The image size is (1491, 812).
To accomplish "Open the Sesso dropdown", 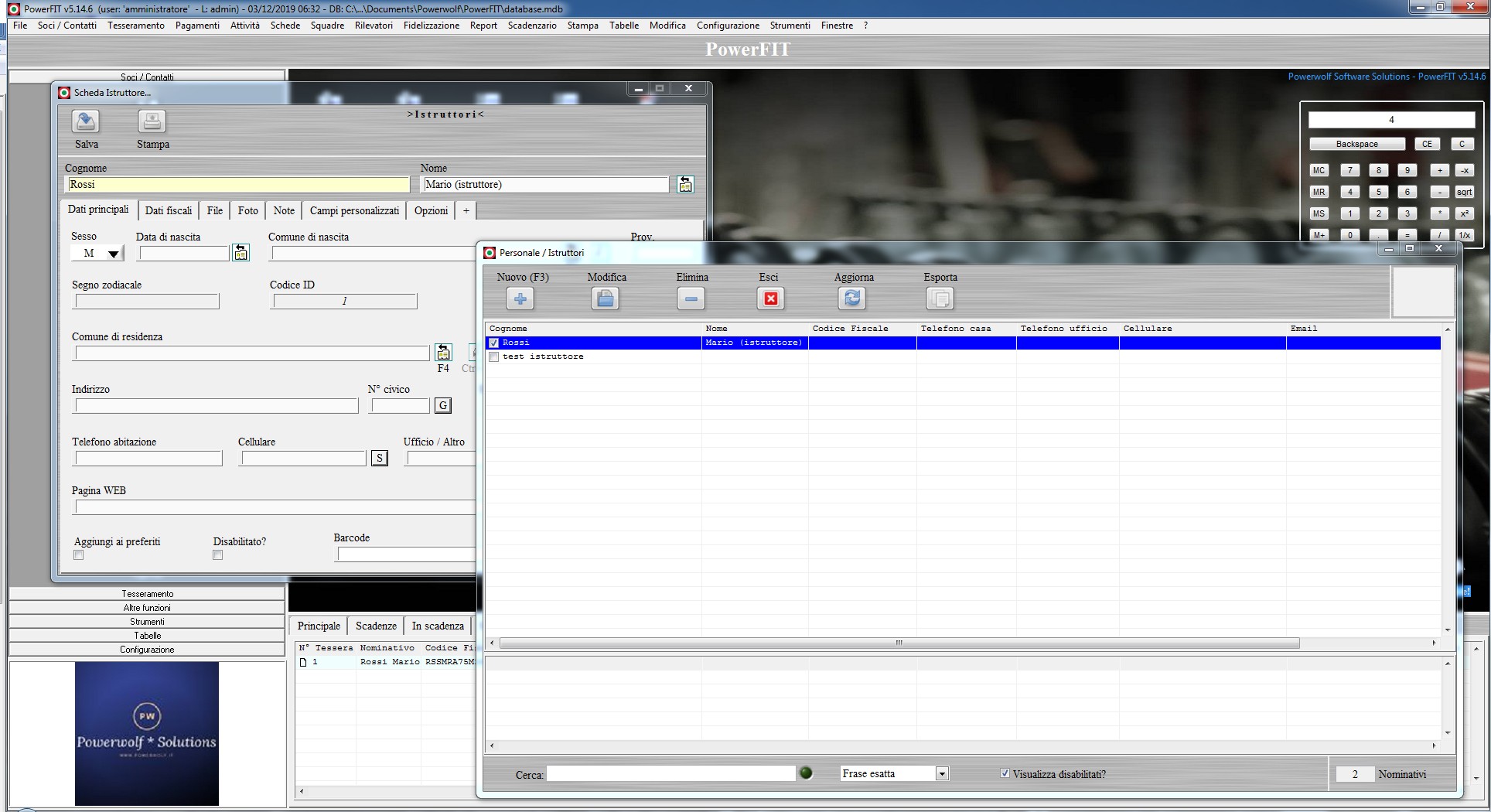I will [x=114, y=254].
